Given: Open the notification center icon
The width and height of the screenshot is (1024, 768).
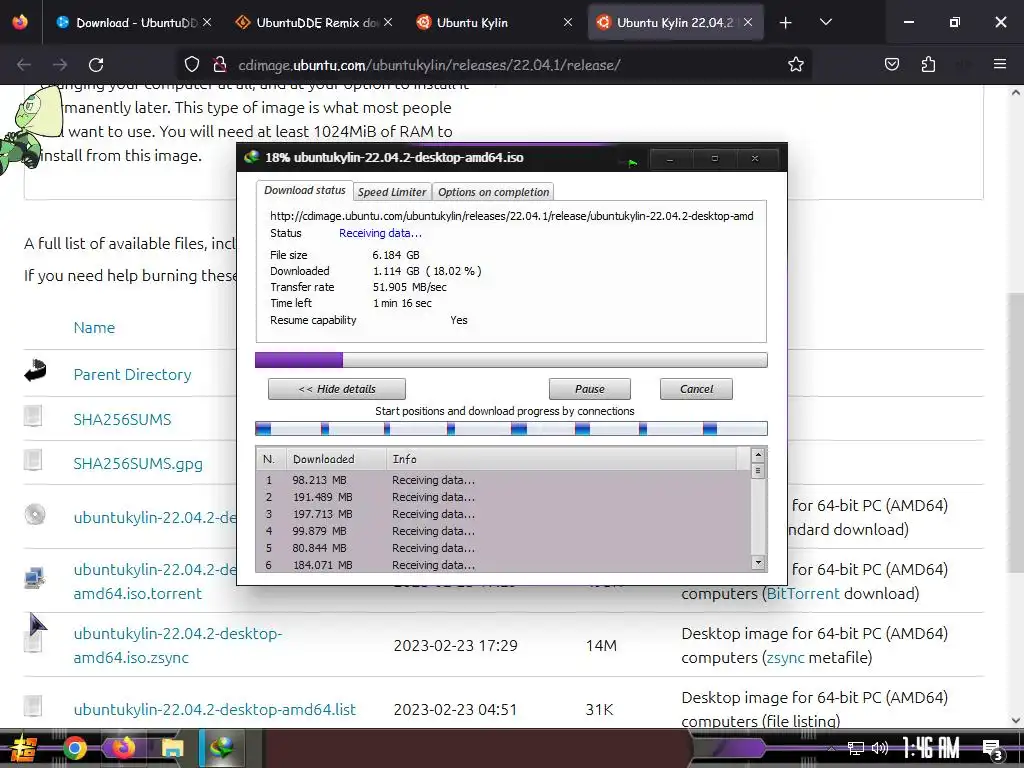Looking at the screenshot, I should pos(993,750).
